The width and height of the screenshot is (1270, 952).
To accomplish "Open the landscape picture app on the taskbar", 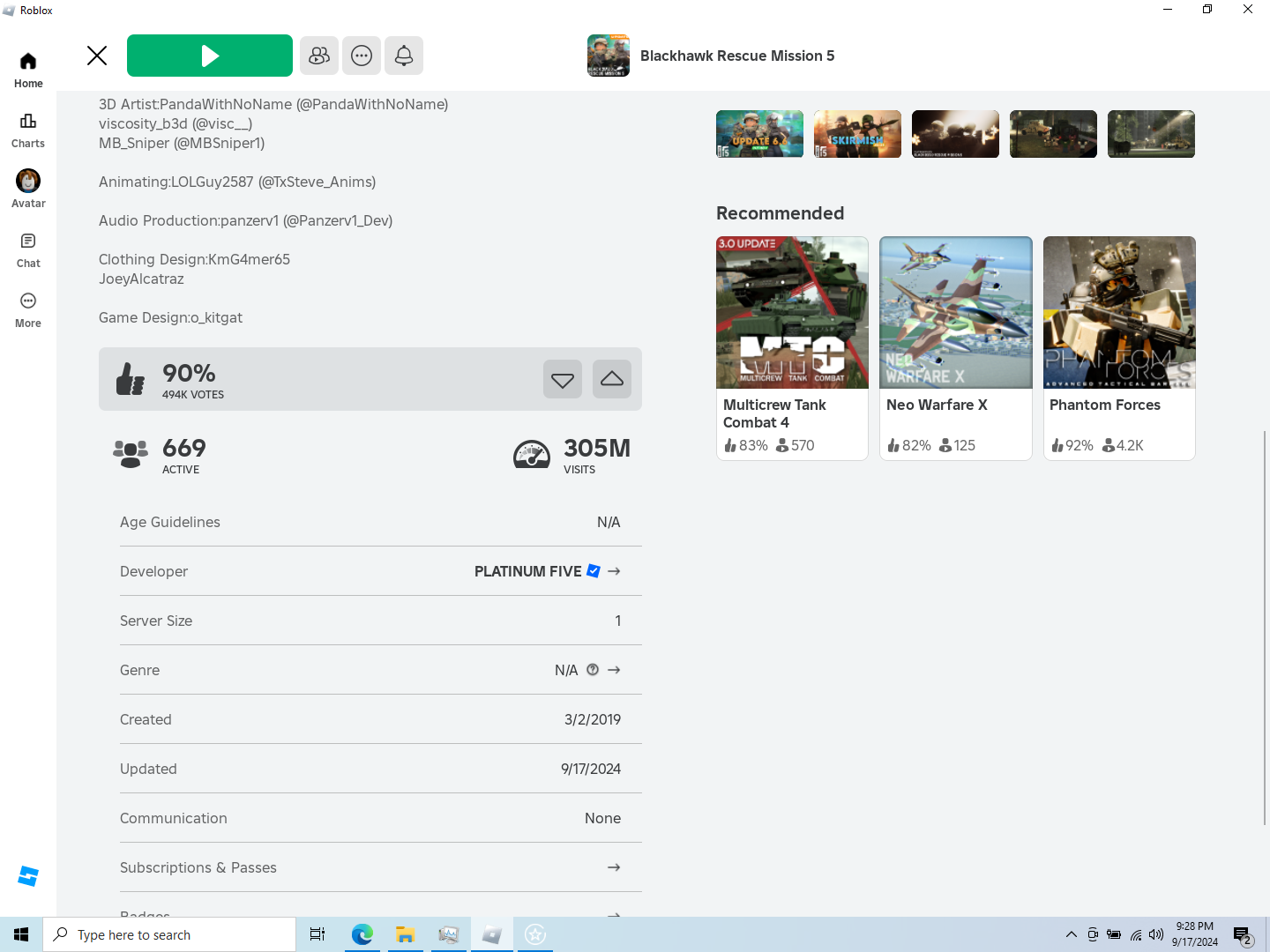I will pos(448,934).
